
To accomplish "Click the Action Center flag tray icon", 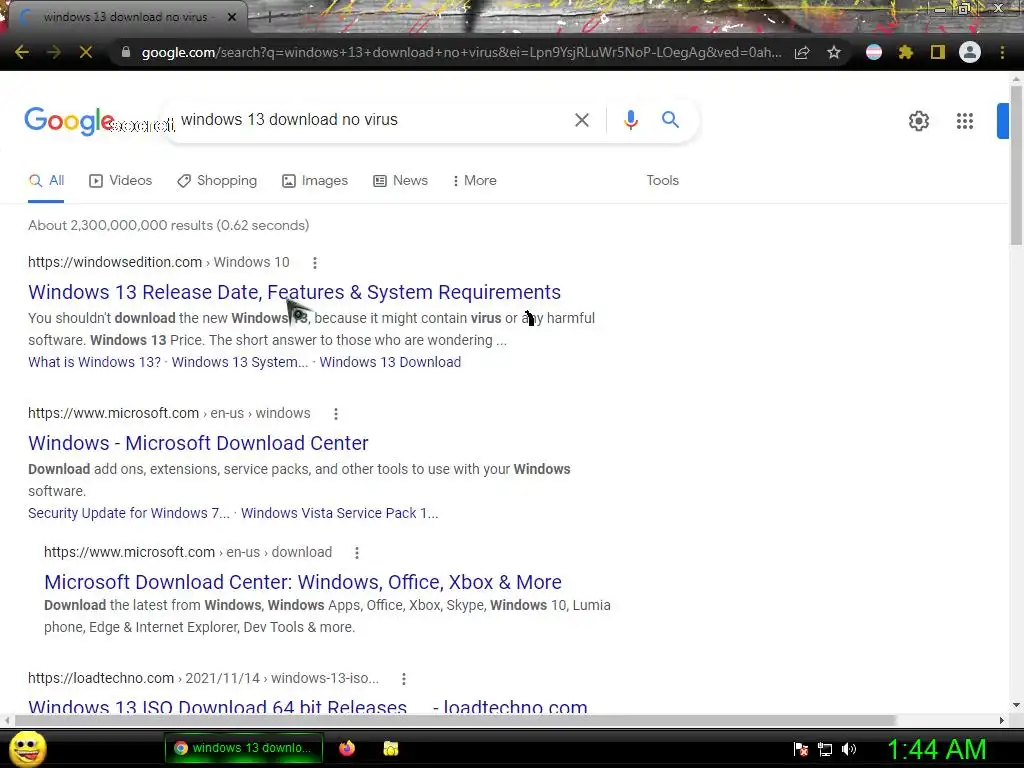I will click(x=801, y=749).
